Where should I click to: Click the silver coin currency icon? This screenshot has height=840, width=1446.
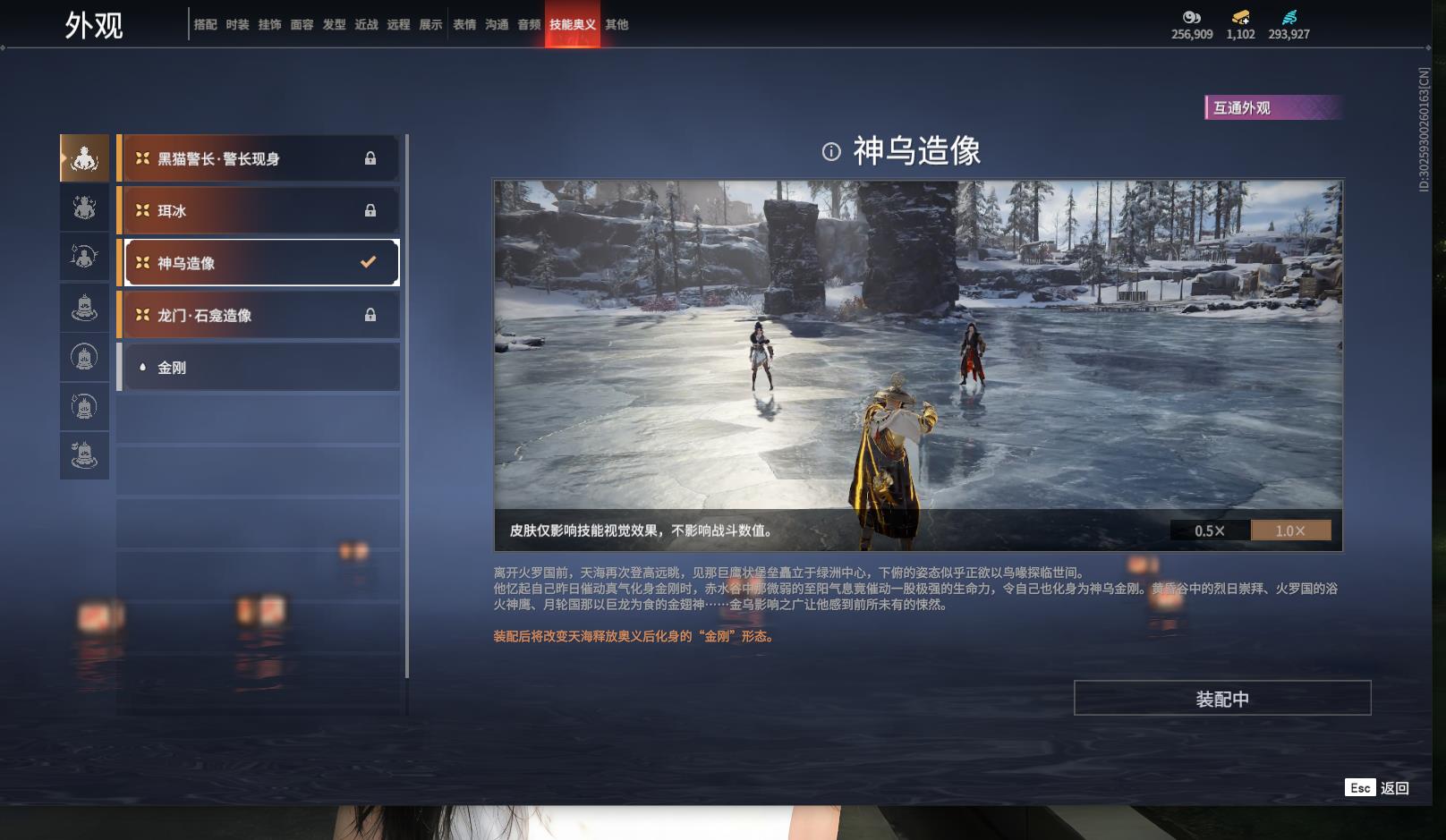pyautogui.click(x=1192, y=17)
